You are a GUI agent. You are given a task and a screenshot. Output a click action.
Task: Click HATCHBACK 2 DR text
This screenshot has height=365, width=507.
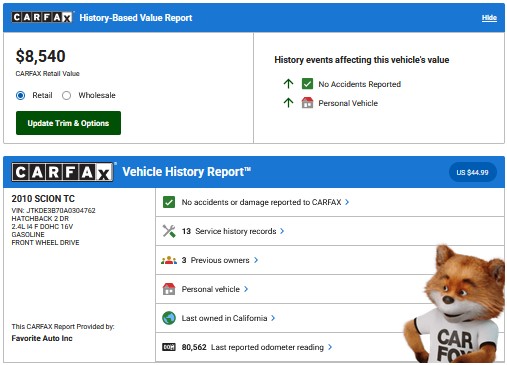[40, 219]
